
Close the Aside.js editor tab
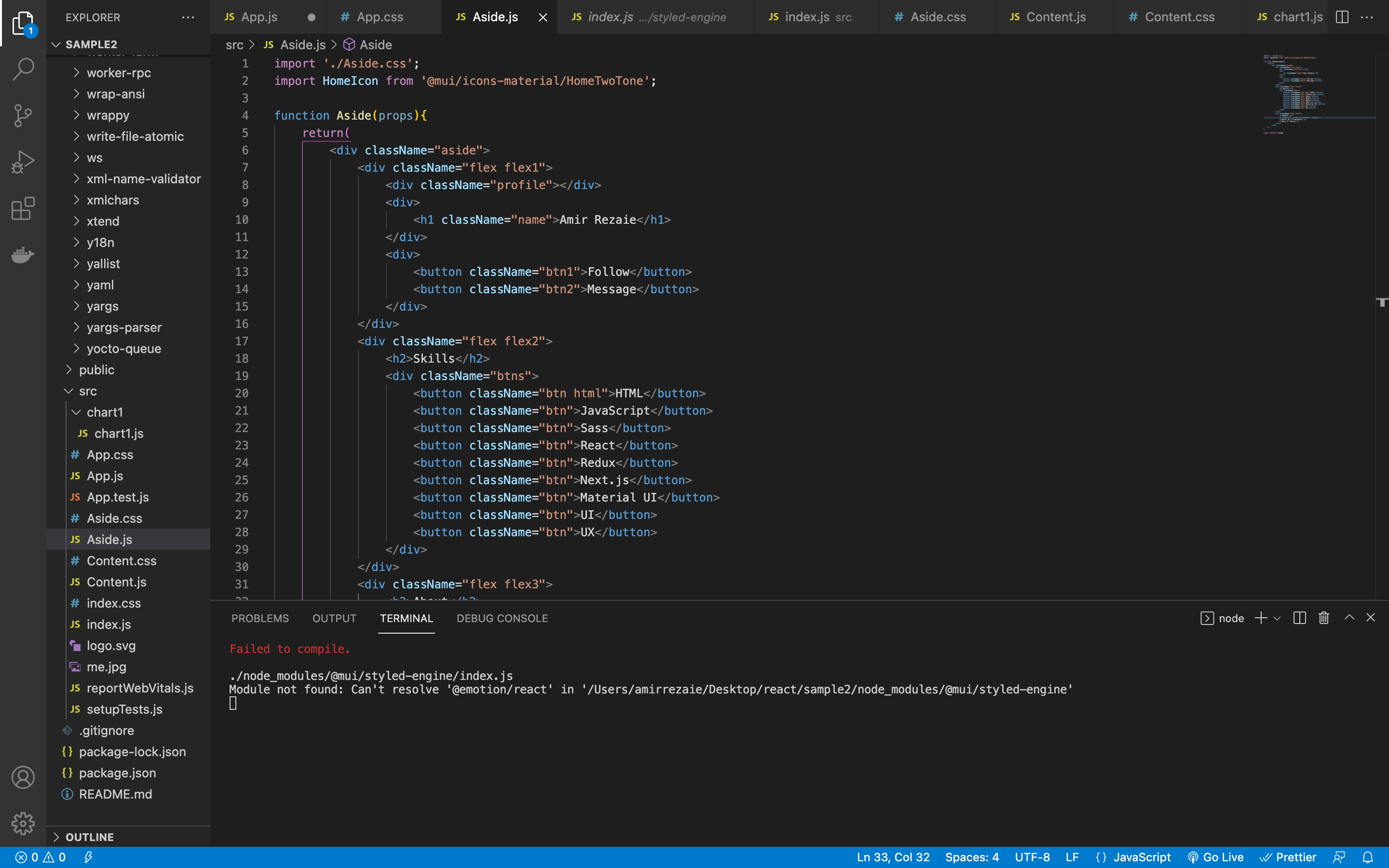[543, 17]
